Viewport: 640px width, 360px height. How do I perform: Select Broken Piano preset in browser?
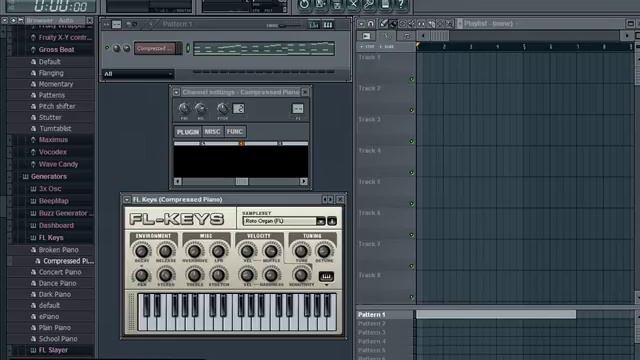[58, 250]
